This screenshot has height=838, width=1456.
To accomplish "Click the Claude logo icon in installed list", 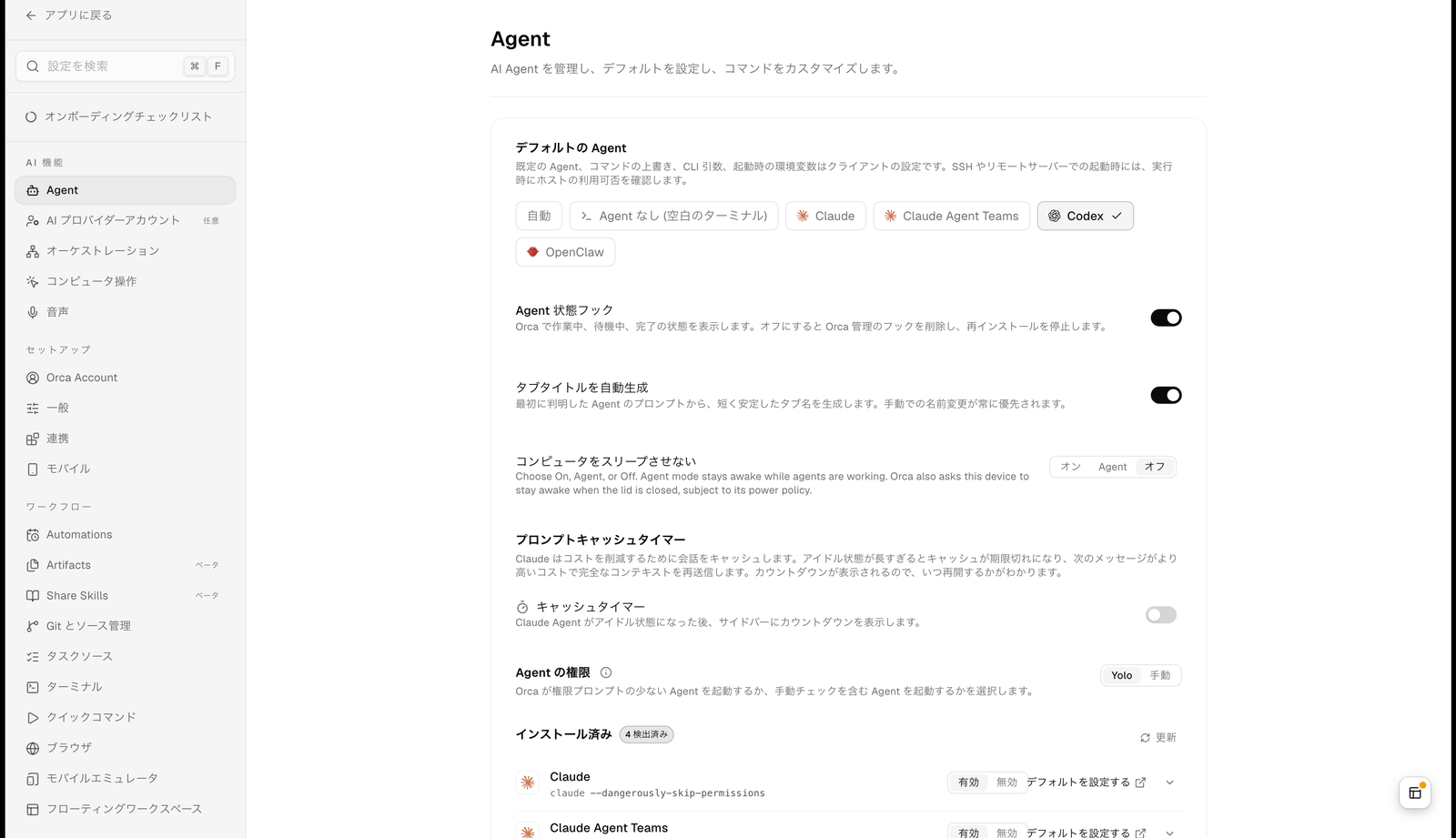I will (528, 782).
